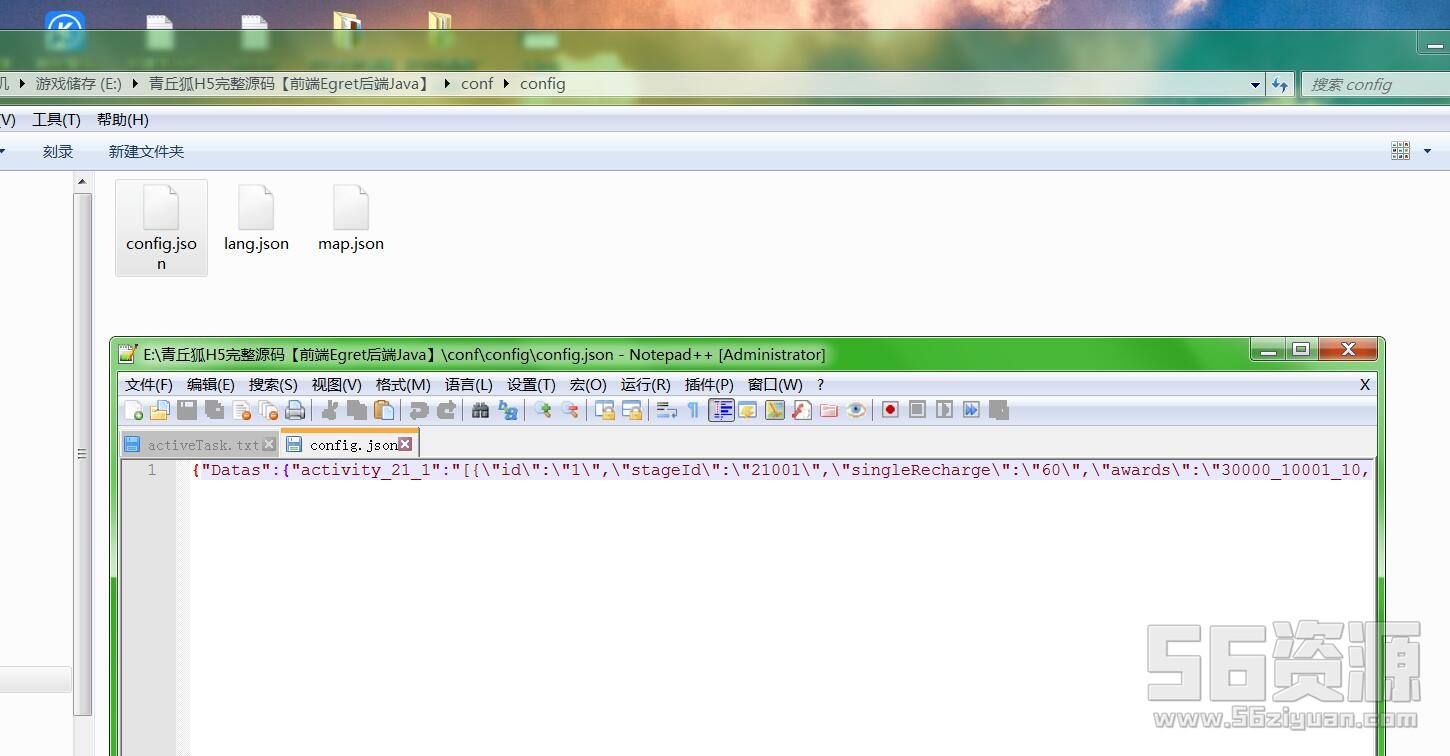Click the Zoom In magnifier icon

[542, 410]
